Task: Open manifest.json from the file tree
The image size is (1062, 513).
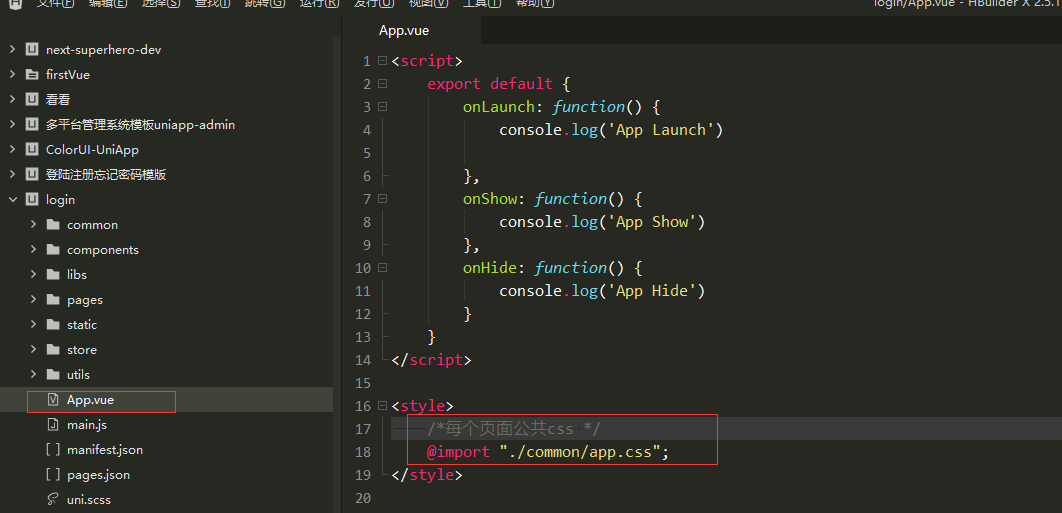Action: pyautogui.click(x=104, y=450)
